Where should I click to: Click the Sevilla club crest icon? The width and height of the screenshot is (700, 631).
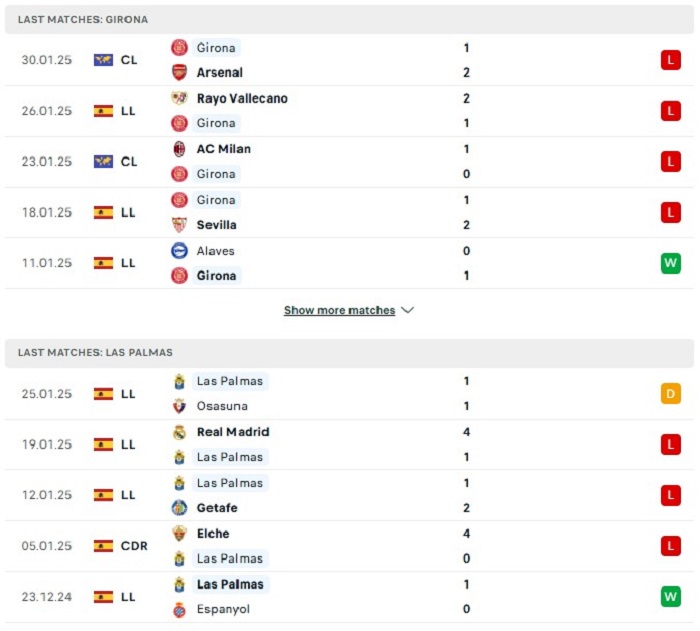coord(179,225)
